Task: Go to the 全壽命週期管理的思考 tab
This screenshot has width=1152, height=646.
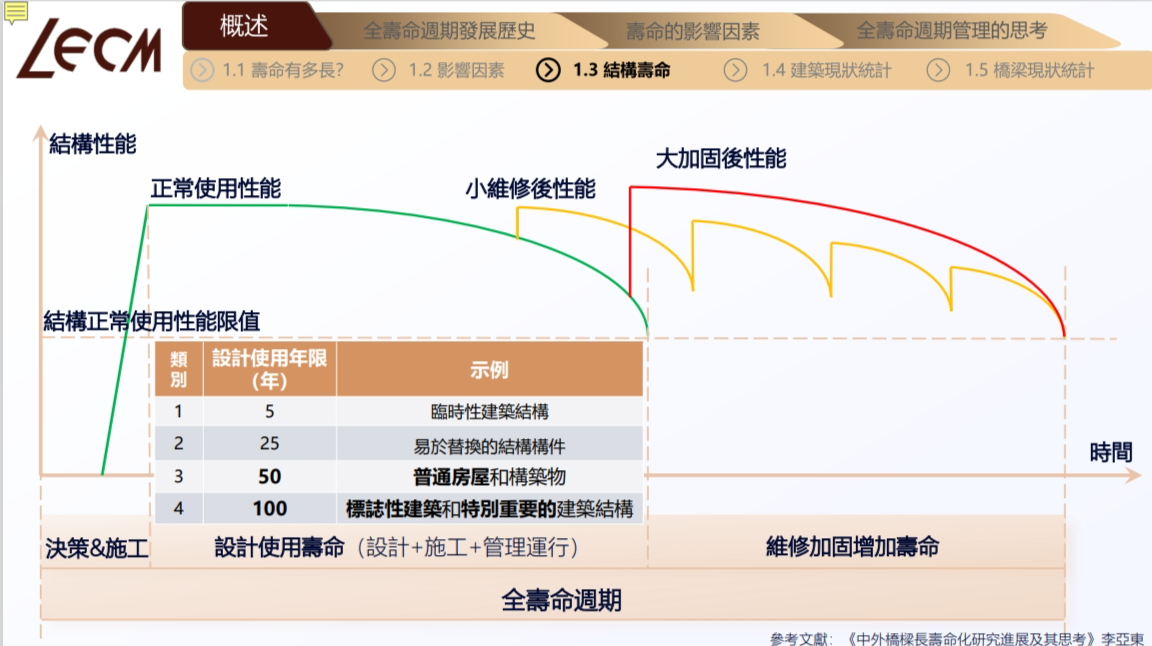Action: pos(951,31)
